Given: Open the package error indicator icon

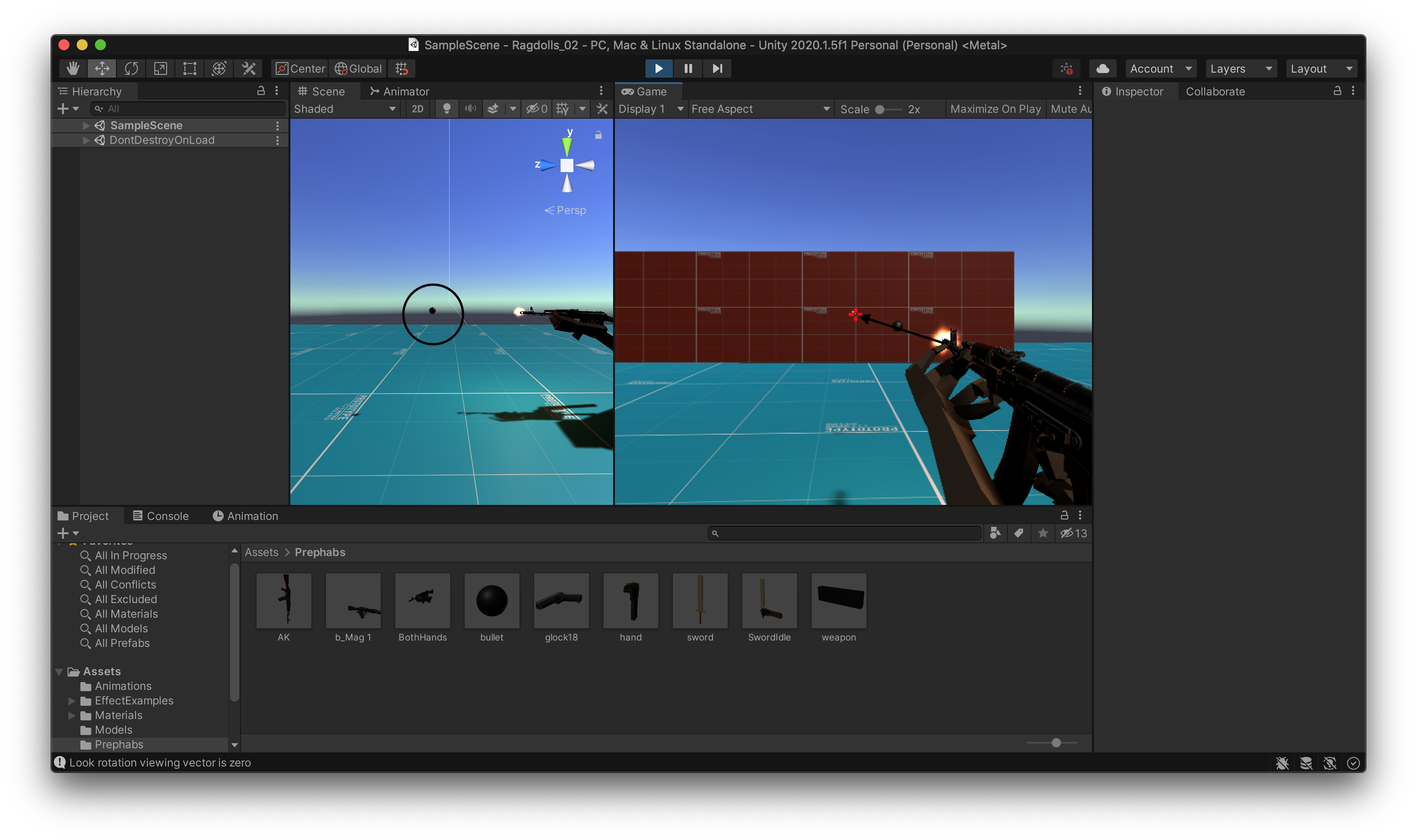Looking at the screenshot, I should [x=1067, y=68].
